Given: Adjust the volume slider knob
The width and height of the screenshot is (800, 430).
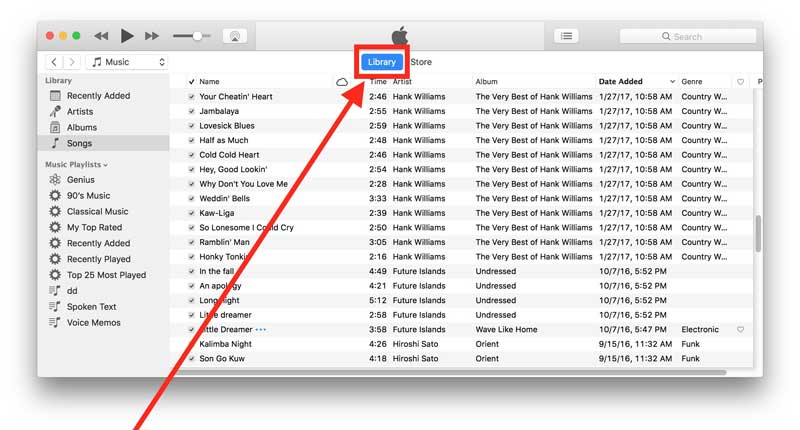Looking at the screenshot, I should click(197, 36).
